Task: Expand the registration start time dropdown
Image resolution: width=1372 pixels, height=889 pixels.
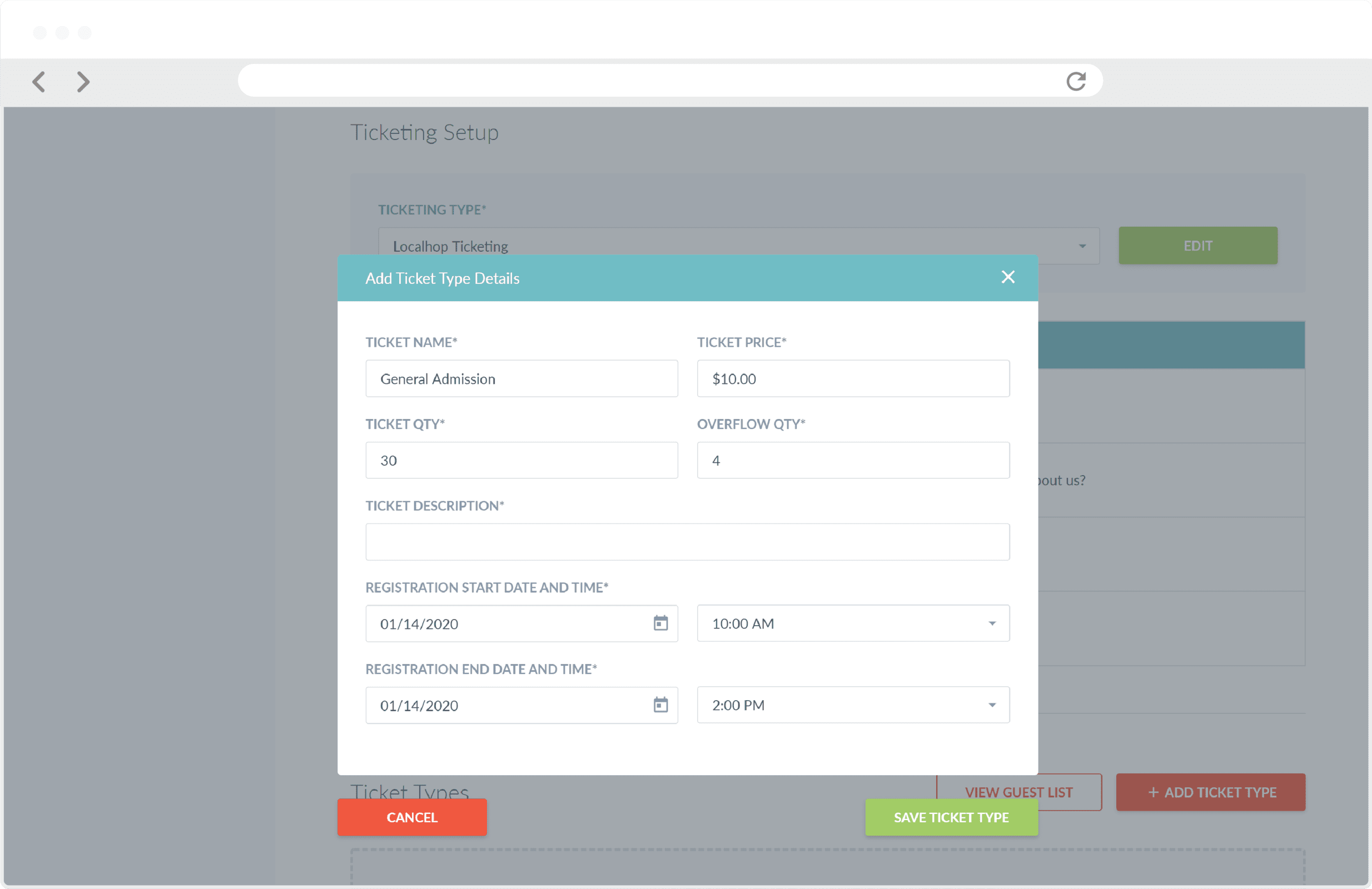Action: [992, 623]
